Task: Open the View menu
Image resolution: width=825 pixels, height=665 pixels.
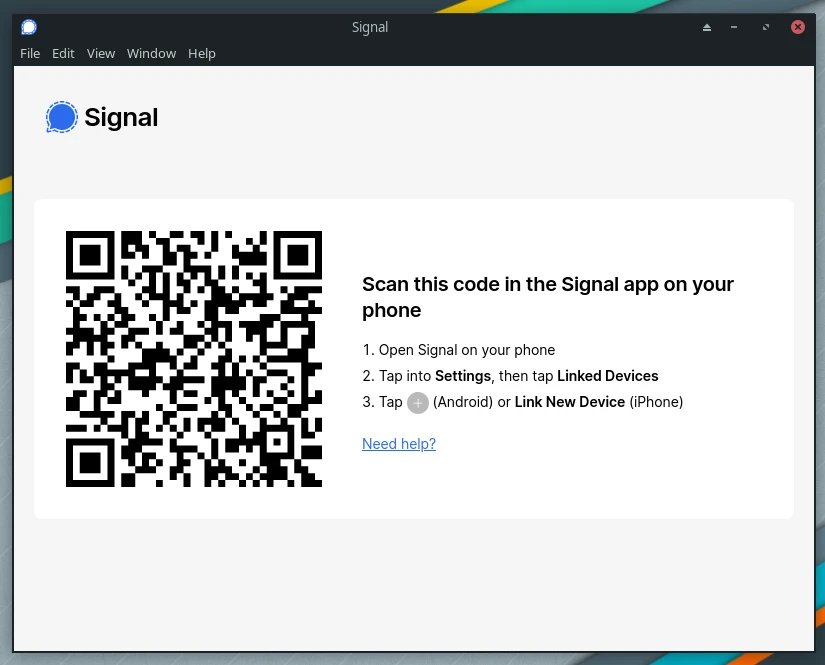Action: (x=100, y=54)
